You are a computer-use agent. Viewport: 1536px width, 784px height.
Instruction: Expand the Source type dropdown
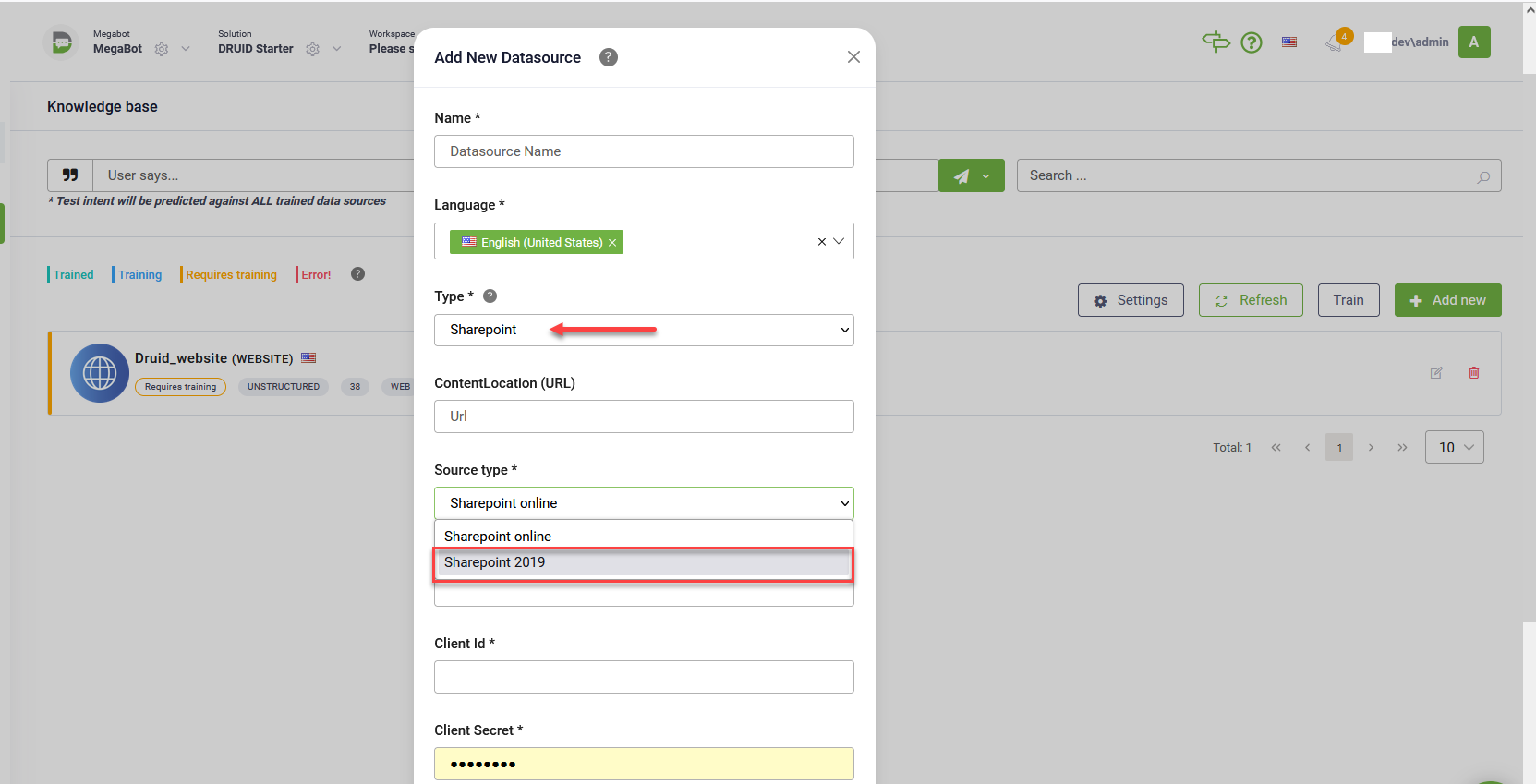(644, 503)
